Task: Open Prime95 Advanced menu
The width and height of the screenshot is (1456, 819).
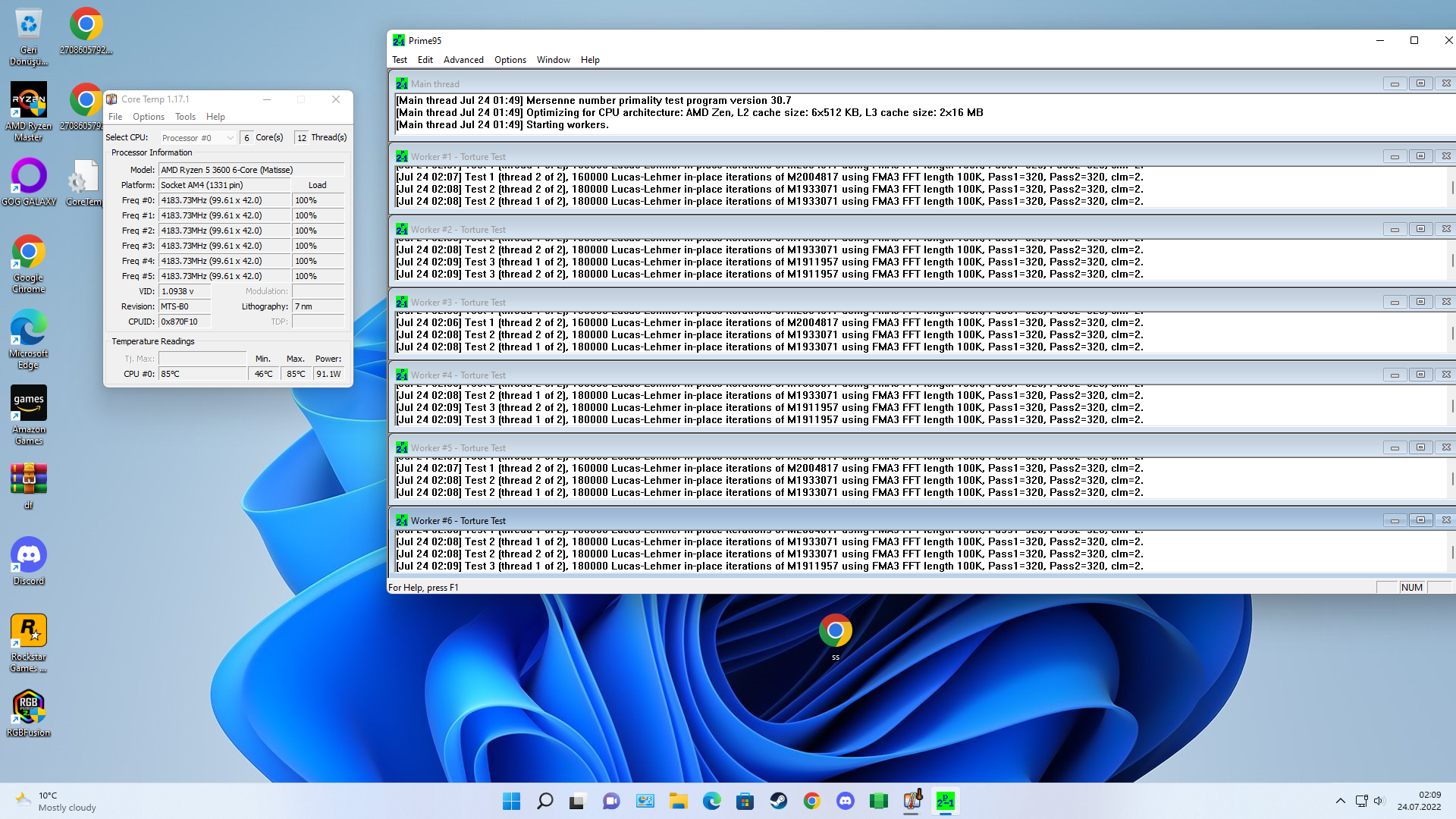Action: [463, 60]
